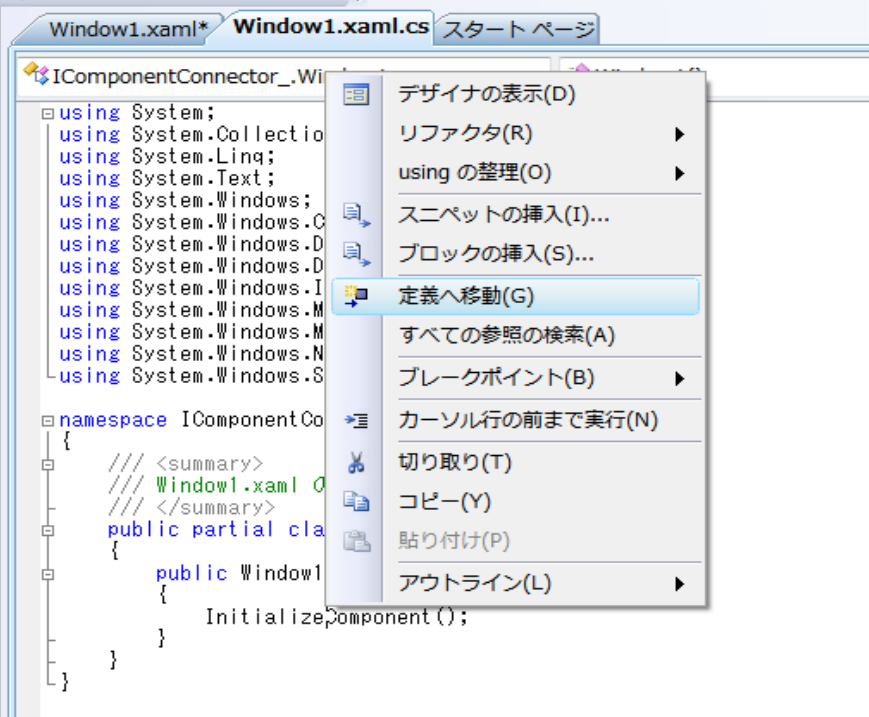869x717 pixels.
Task: Click the アウトライン submenu arrow
Action: 679,583
